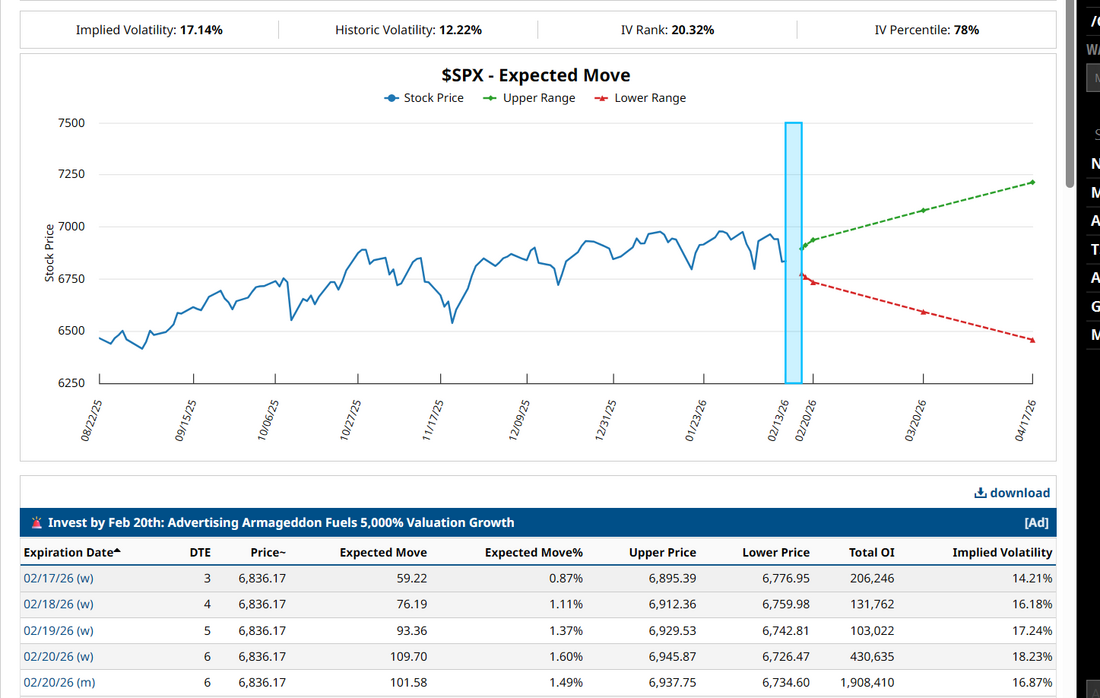Open the 02/20/26 (m) monthly expiration link
The image size is (1100, 698).
(x=59, y=682)
